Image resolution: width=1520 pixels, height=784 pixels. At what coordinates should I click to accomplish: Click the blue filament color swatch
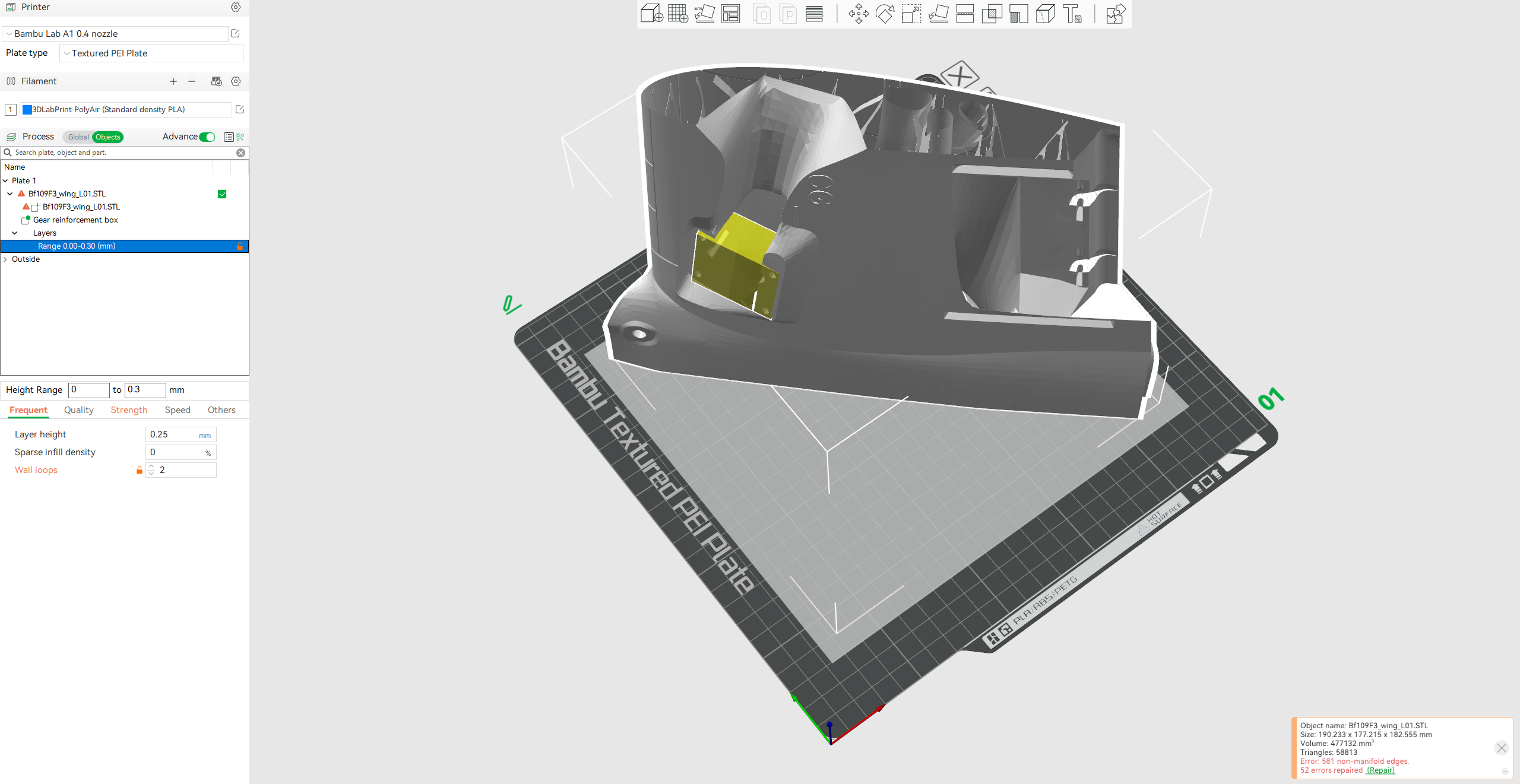tap(27, 110)
